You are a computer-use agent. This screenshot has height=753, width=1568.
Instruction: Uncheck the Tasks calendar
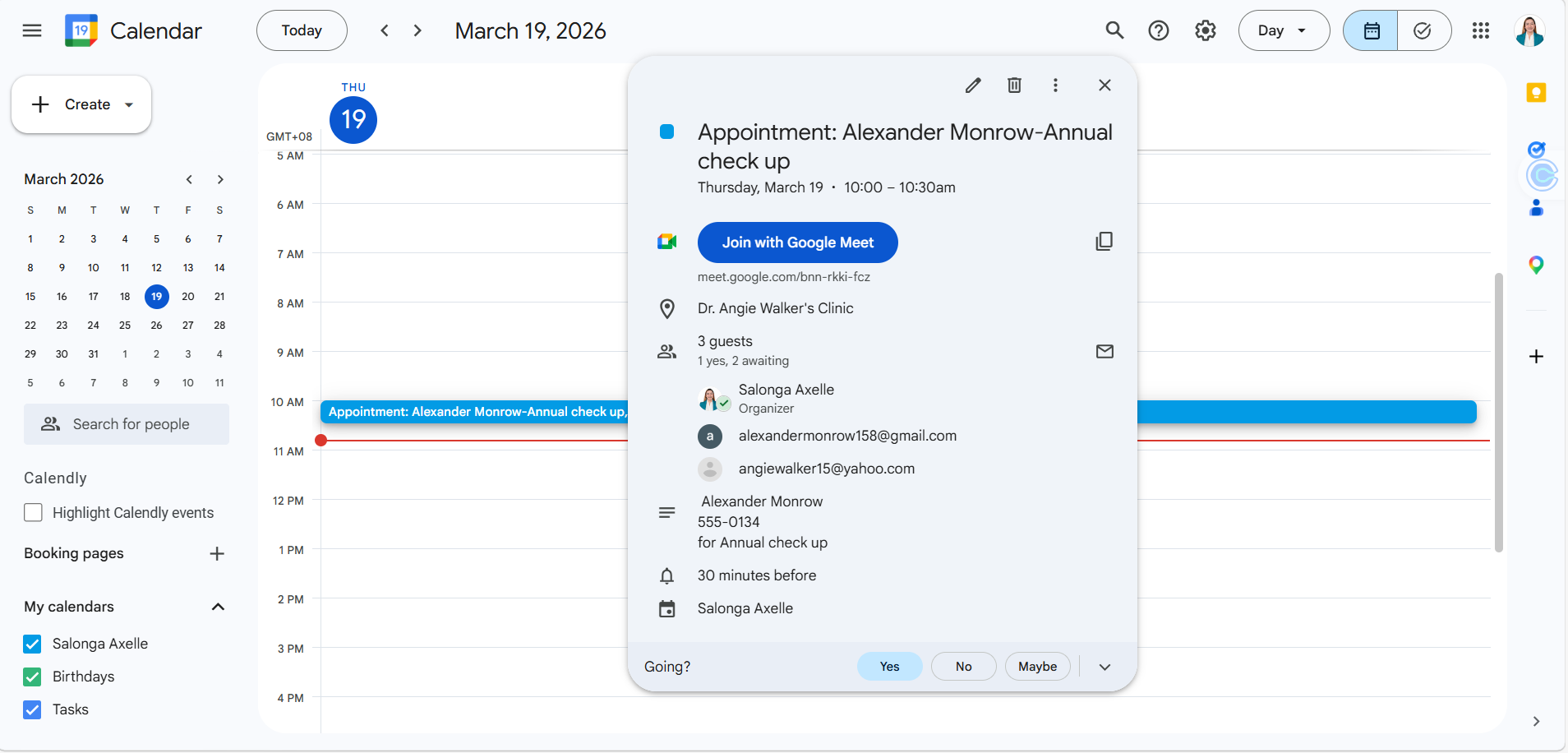click(x=33, y=709)
